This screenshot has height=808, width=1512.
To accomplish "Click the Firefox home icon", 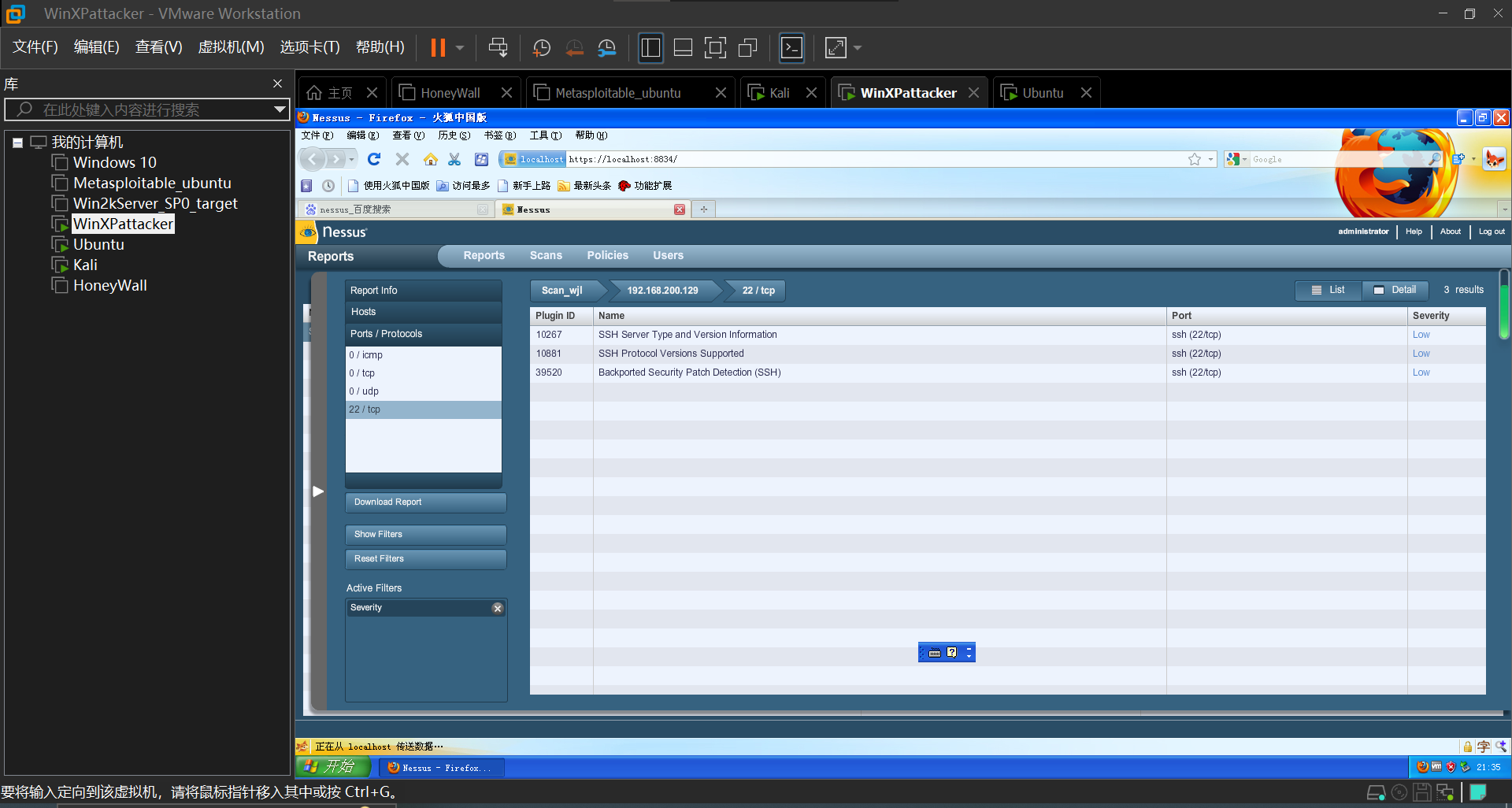I will 430,159.
